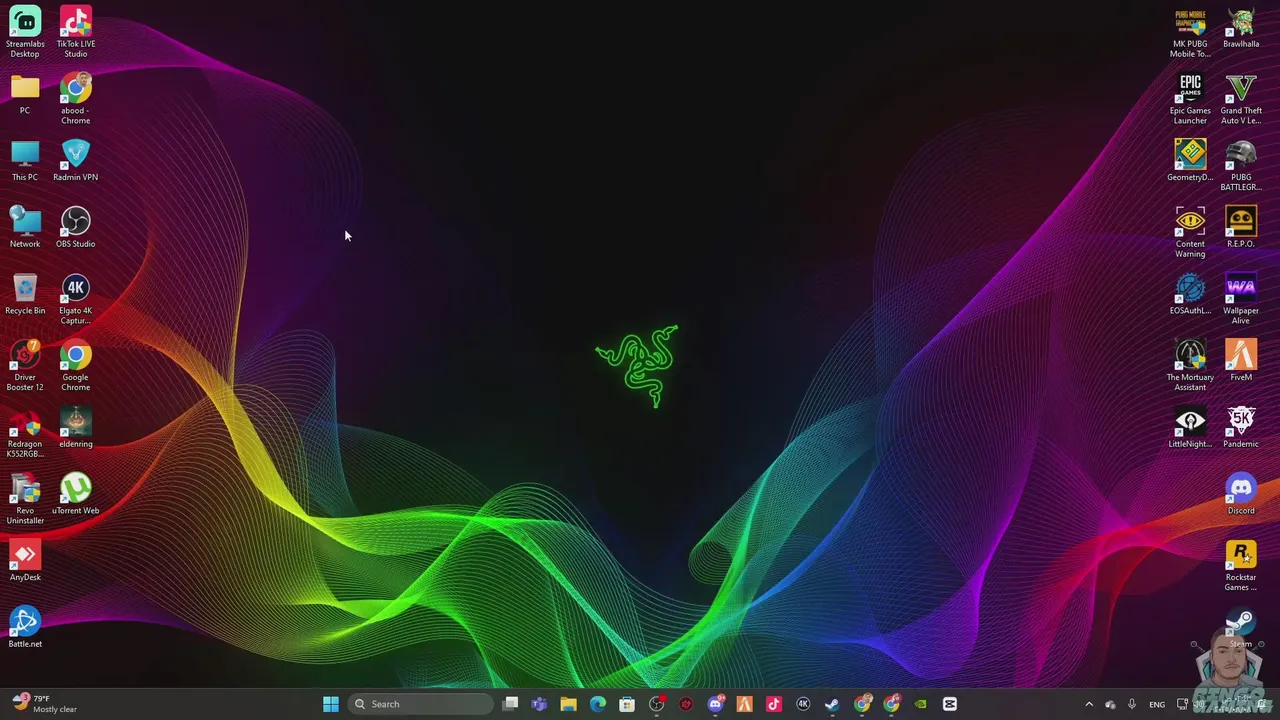Open File Explorer from taskbar
This screenshot has height=720, width=1280.
click(x=568, y=704)
